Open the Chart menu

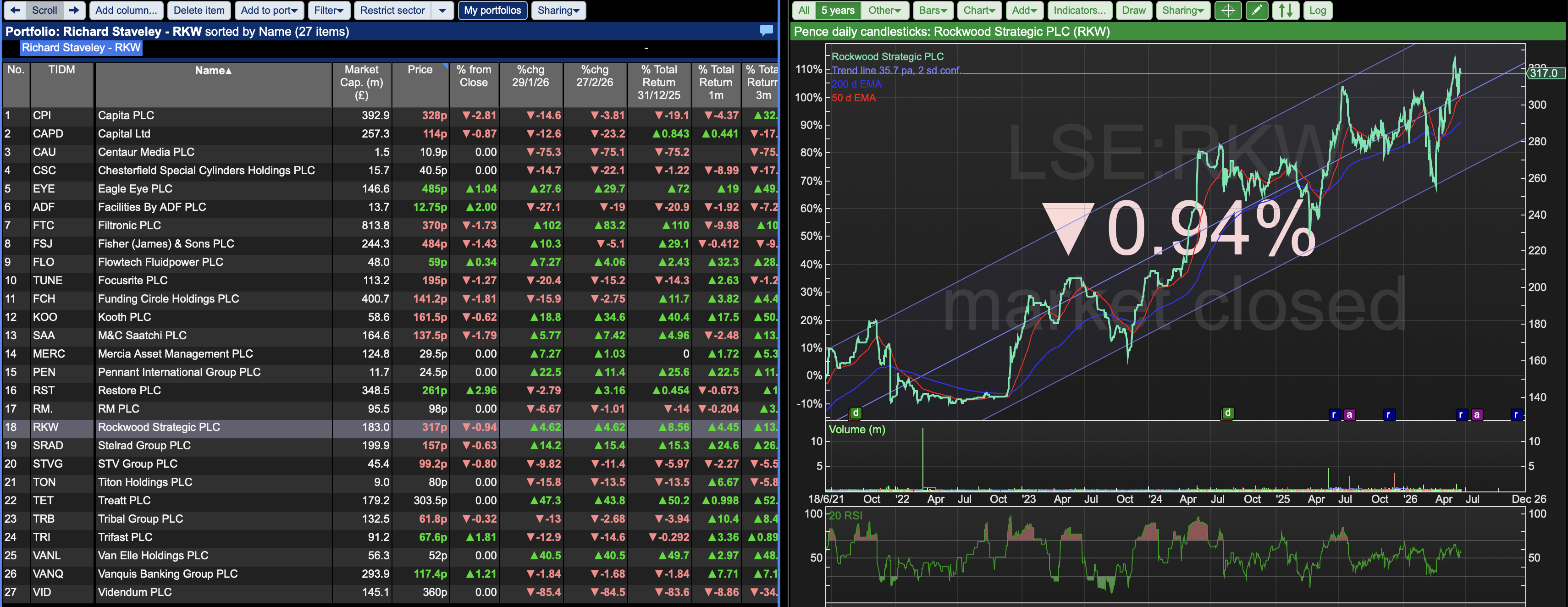[x=979, y=11]
